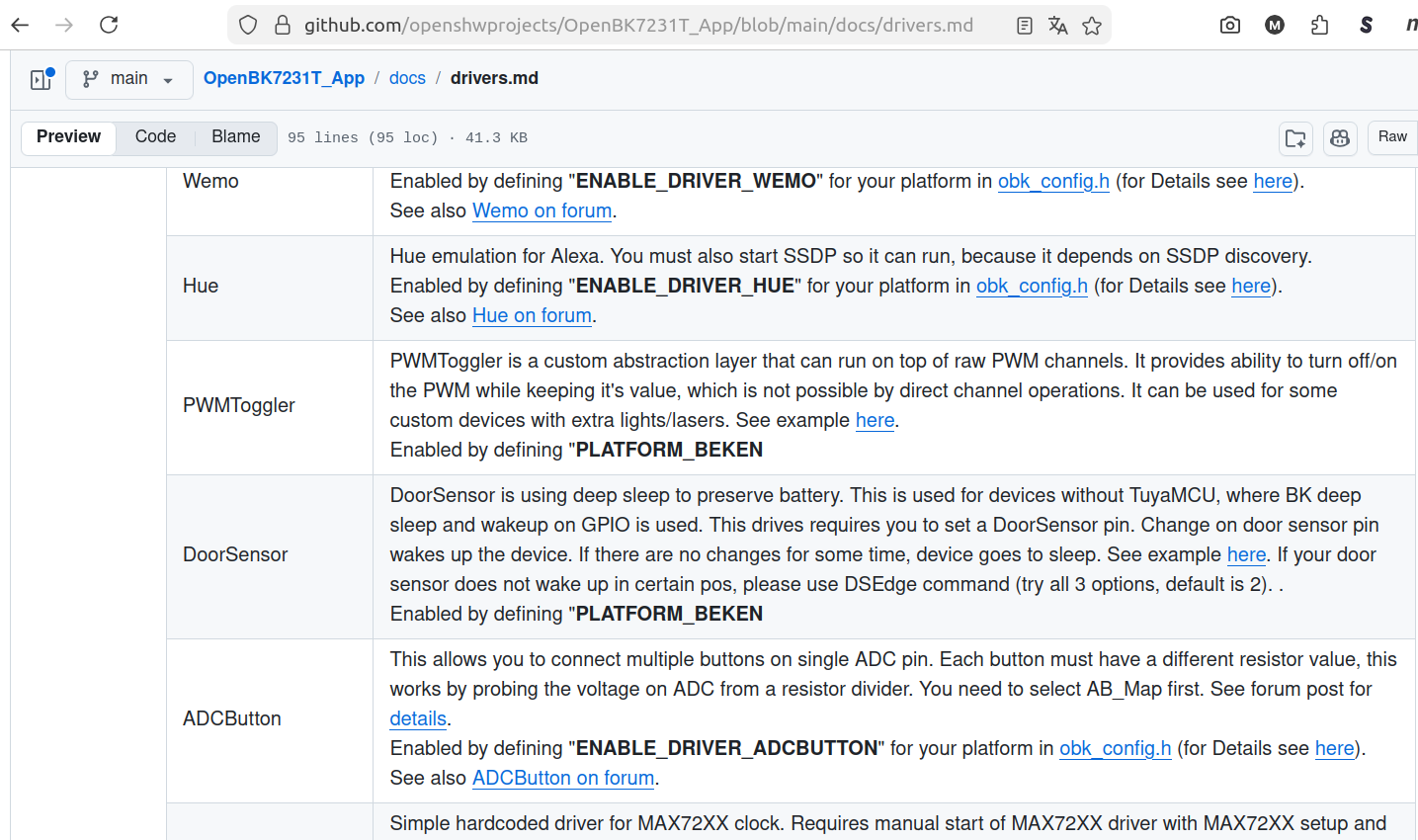Bookmark this page with the star icon
This screenshot has height=840, width=1418.
pyautogui.click(x=1092, y=26)
